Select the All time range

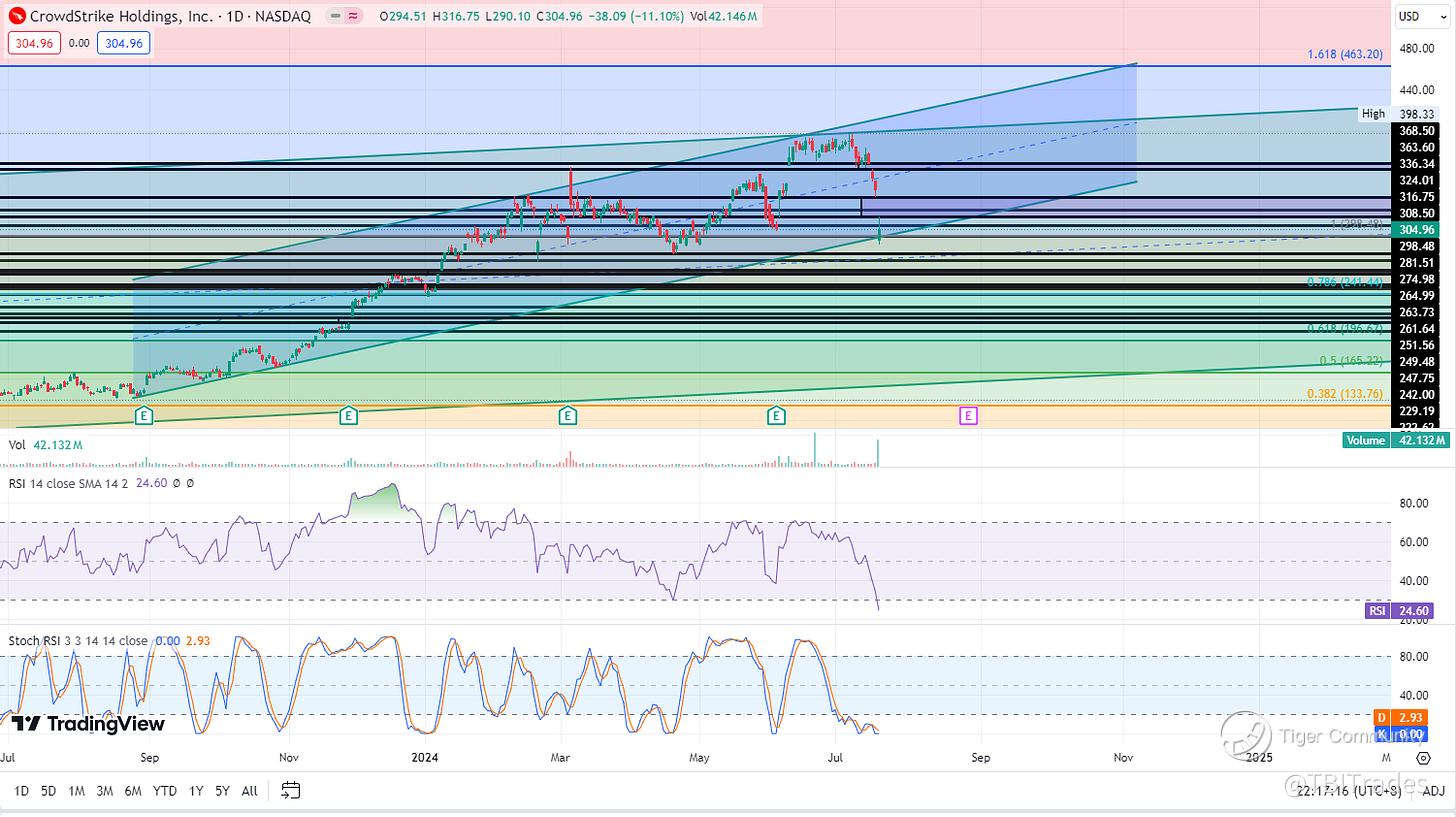[249, 791]
